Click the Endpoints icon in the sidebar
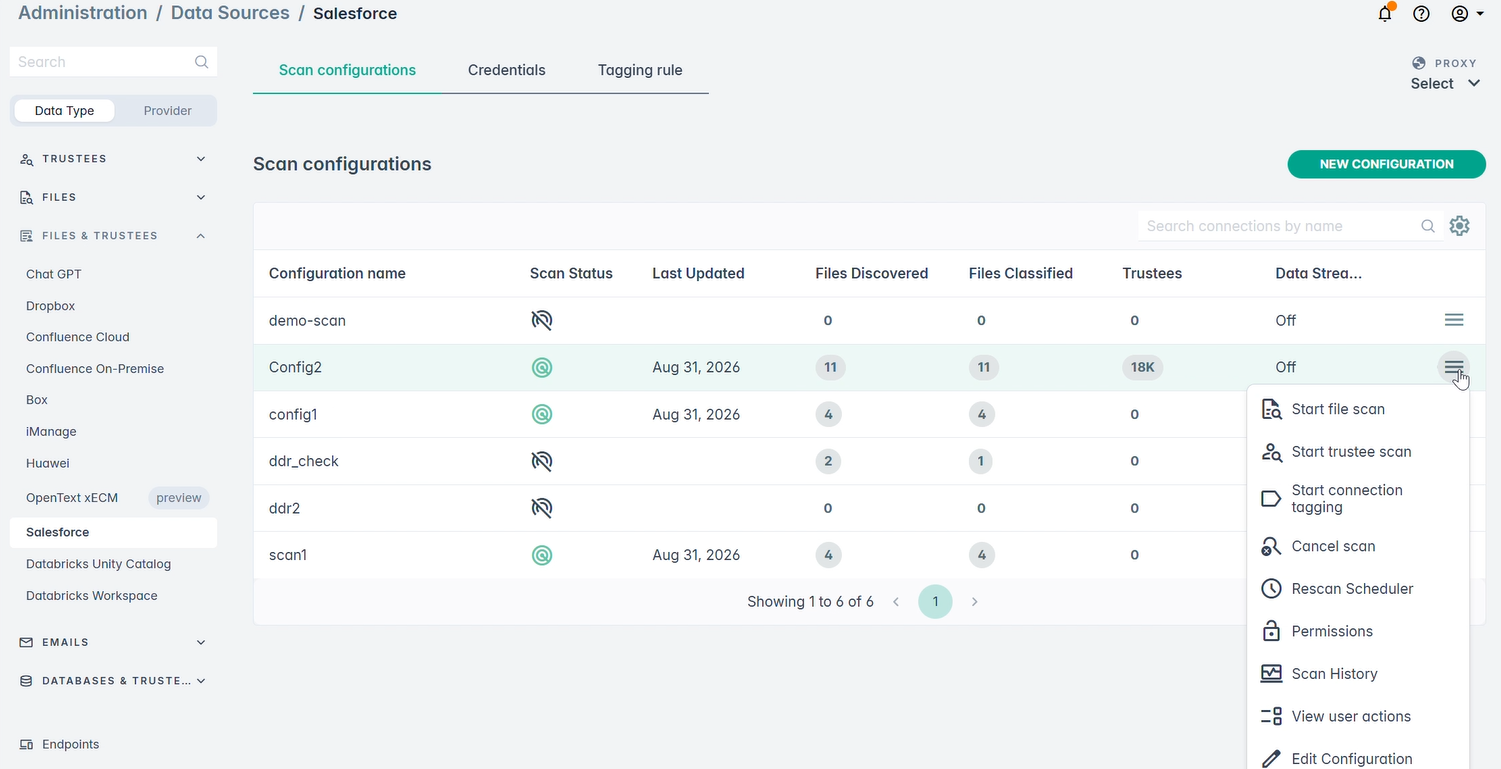The height and width of the screenshot is (769, 1501). point(27,744)
